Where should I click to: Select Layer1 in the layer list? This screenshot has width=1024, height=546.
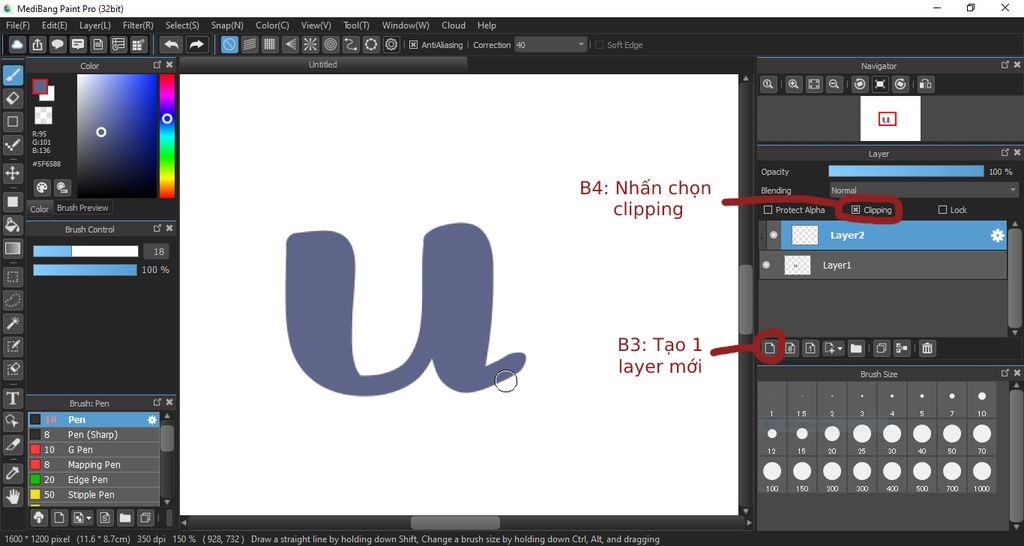[x=882, y=265]
